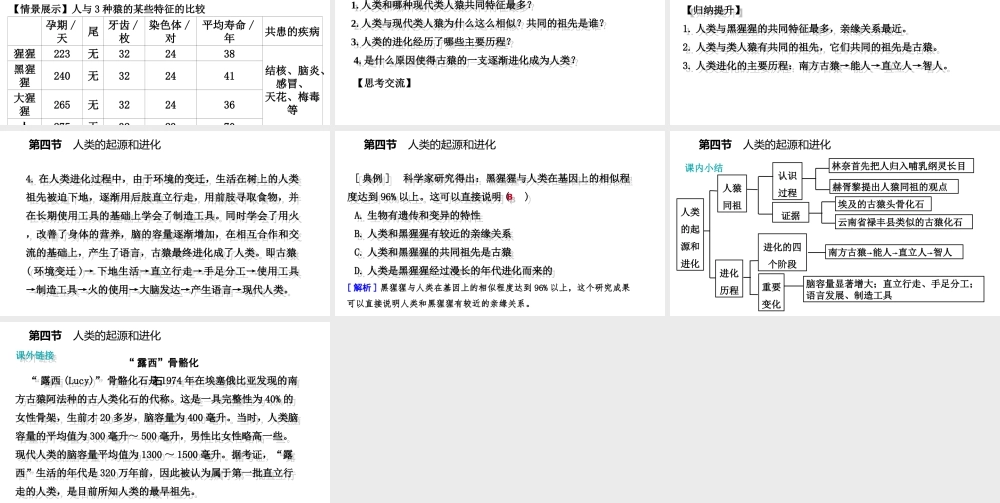The width and height of the screenshot is (1000, 503).
Task: Click summary point 3 on 进化的主要历程
Action: (x=817, y=66)
